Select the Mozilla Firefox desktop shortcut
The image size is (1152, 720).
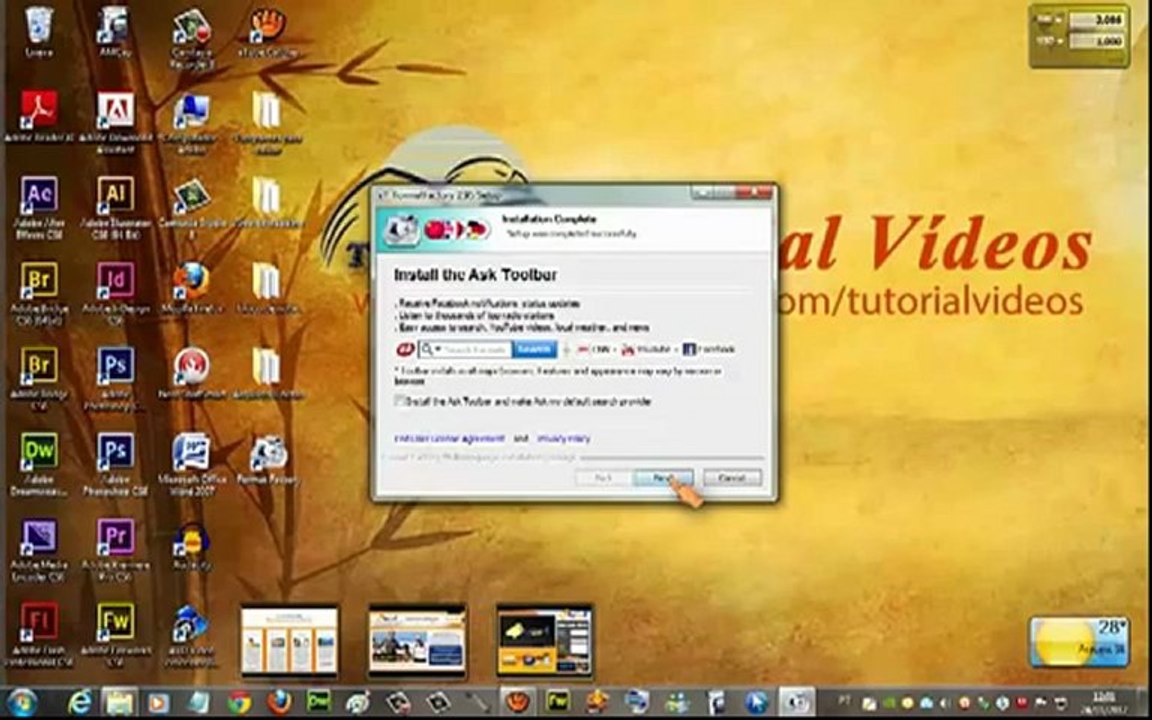click(x=192, y=287)
